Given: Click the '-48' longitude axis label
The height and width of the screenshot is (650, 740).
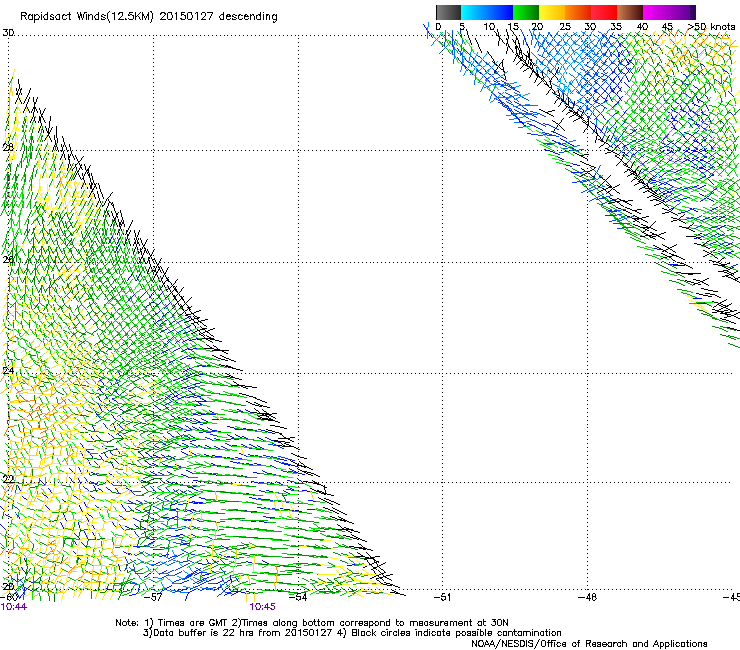Looking at the screenshot, I should coord(588,597).
